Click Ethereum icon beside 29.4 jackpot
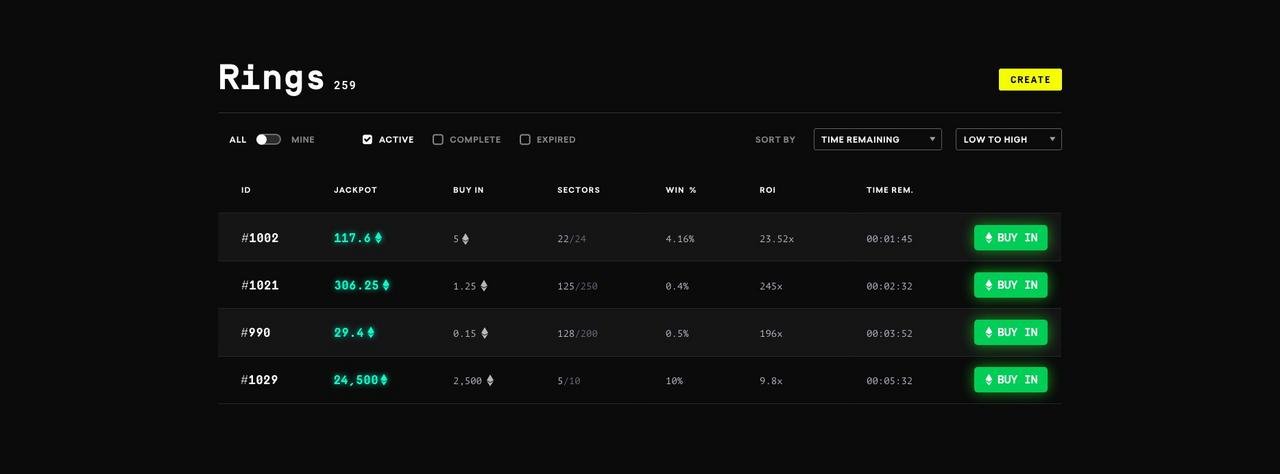 click(x=371, y=332)
